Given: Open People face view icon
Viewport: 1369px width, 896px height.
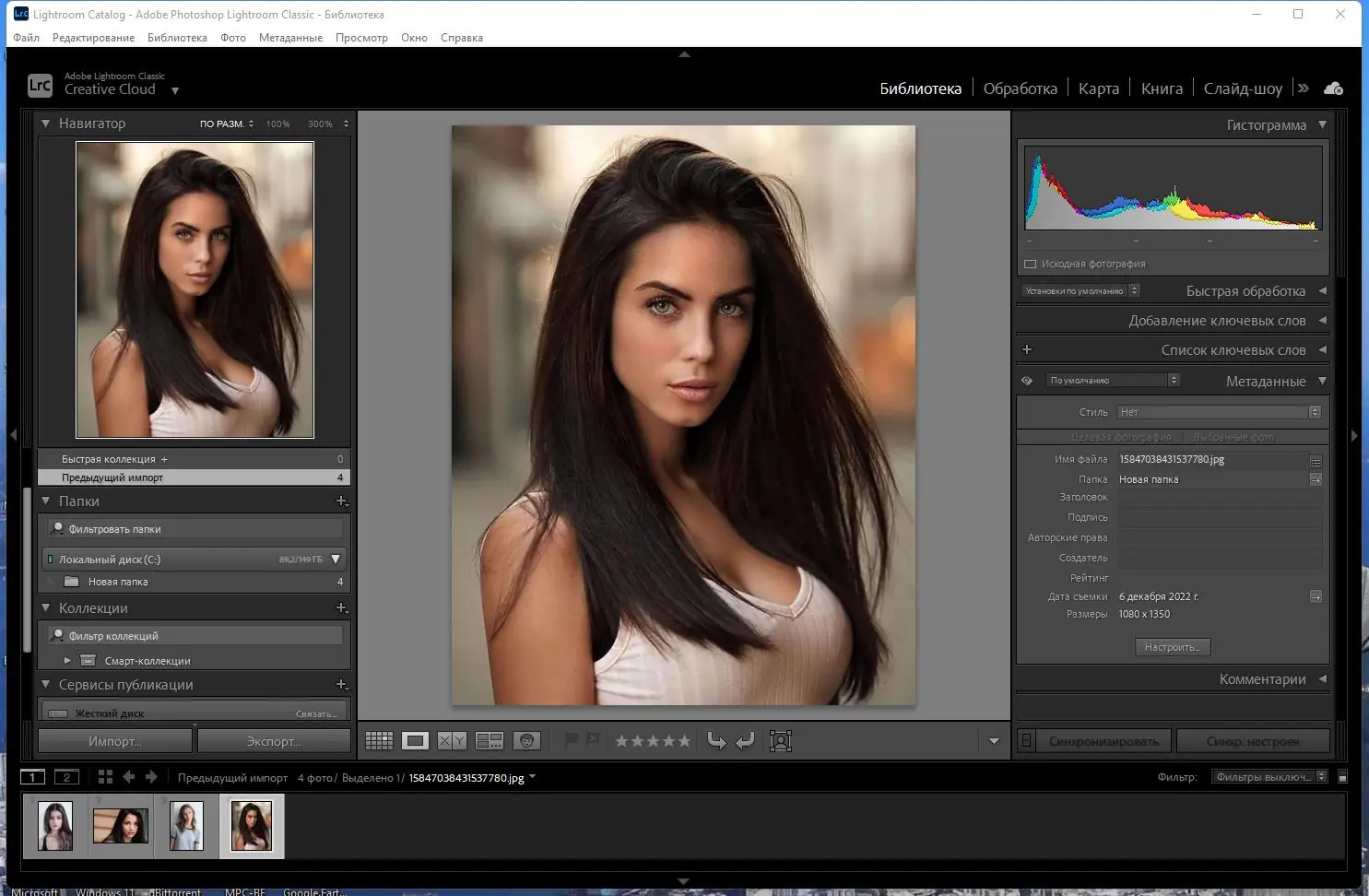Looking at the screenshot, I should pos(526,741).
